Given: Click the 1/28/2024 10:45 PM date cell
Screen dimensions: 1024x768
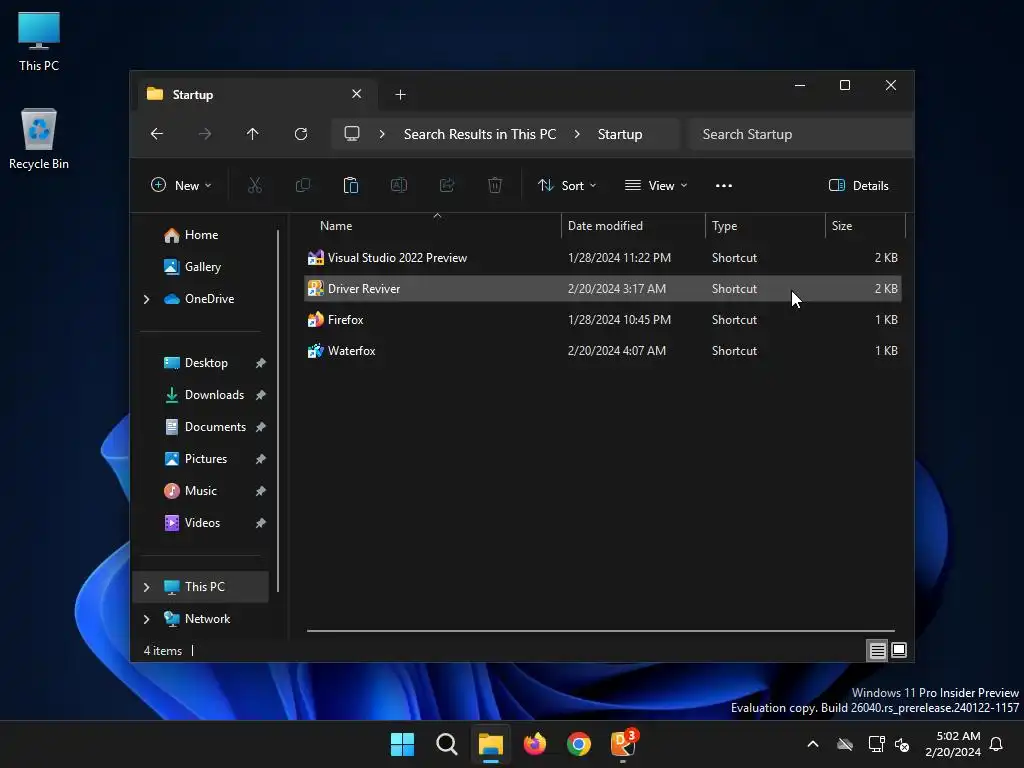Looking at the screenshot, I should (x=619, y=319).
